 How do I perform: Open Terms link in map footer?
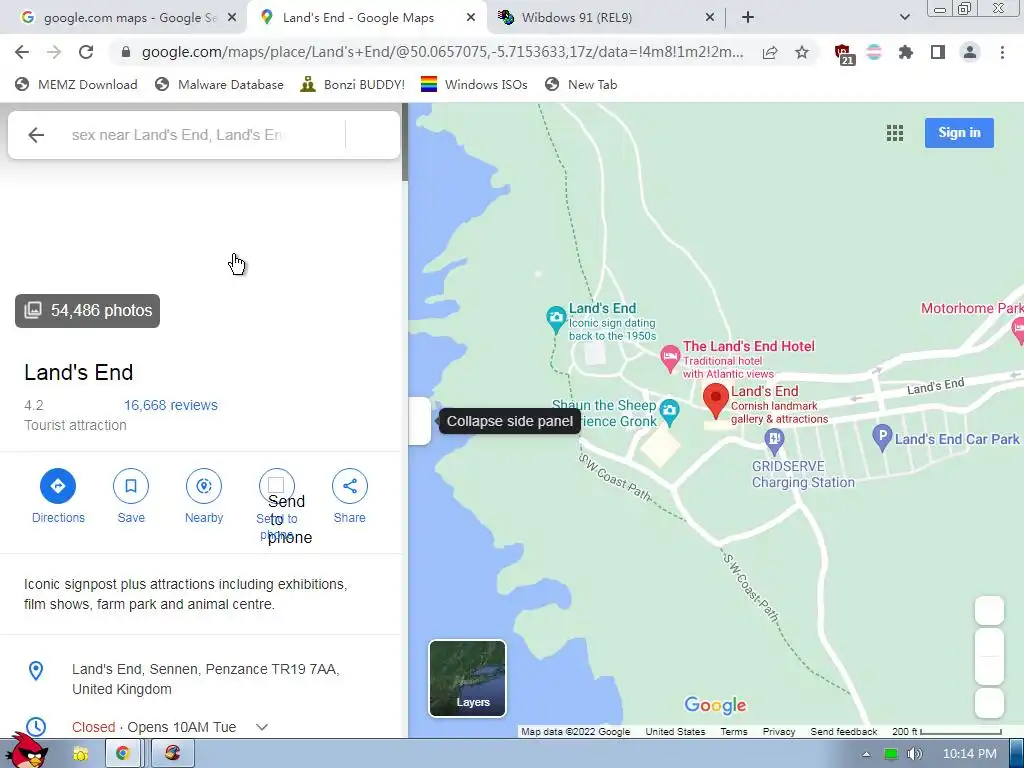tap(733, 731)
